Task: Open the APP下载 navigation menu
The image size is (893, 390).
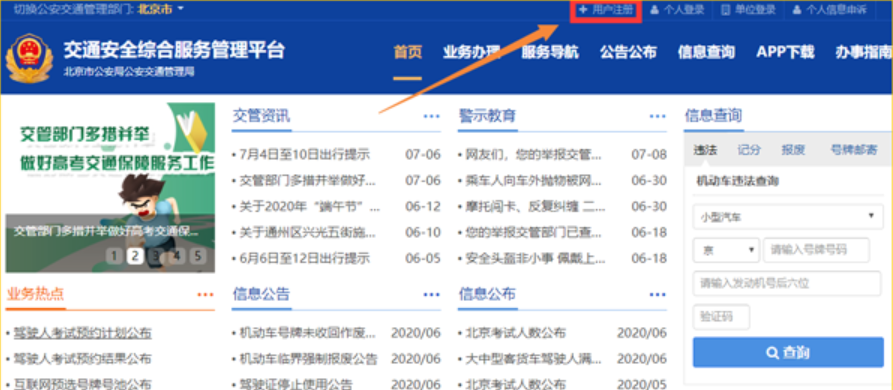Action: [x=785, y=52]
